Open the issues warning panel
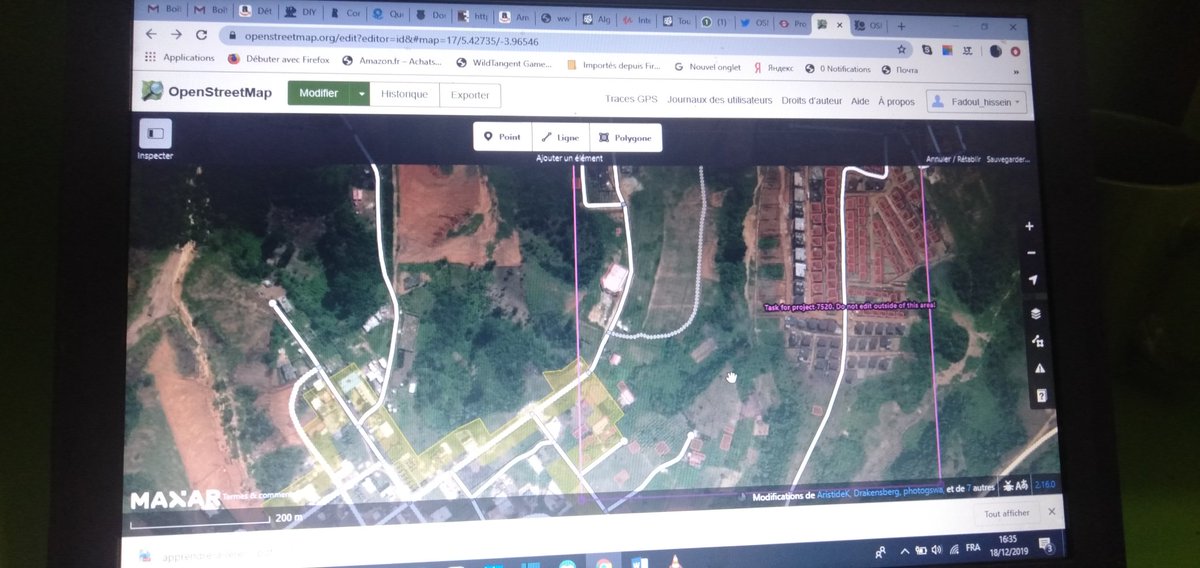Viewport: 1200px width, 568px height. coord(1040,368)
